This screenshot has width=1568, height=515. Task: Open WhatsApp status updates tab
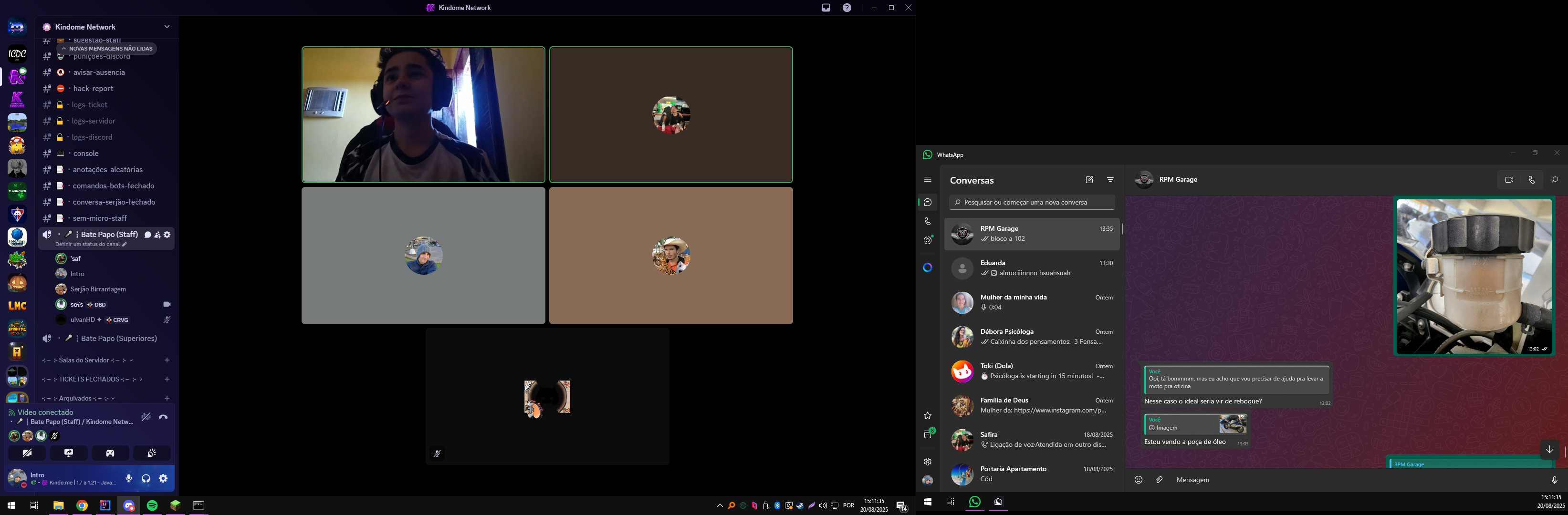click(927, 240)
